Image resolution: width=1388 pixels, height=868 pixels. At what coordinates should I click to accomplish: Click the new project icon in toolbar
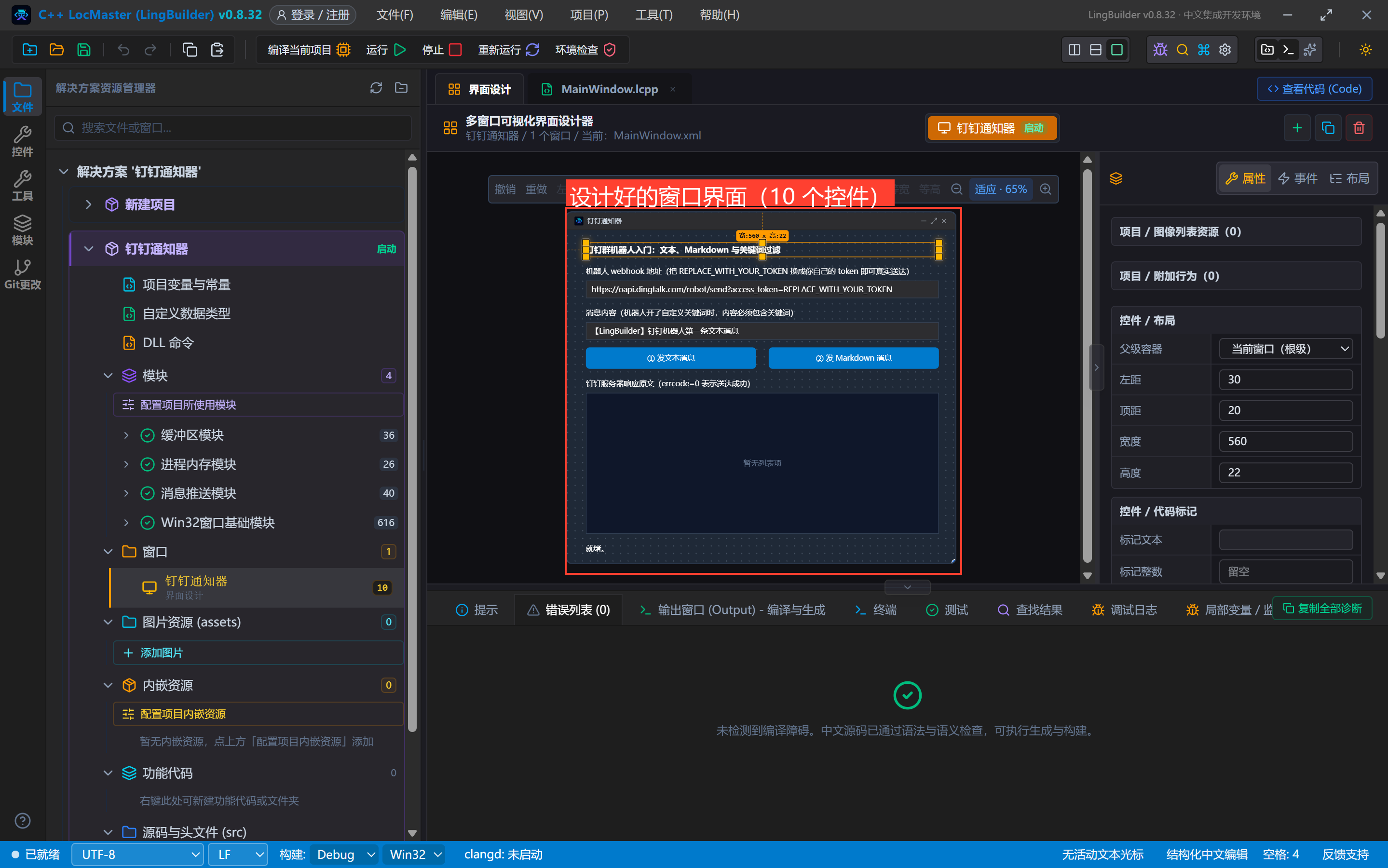(30, 50)
